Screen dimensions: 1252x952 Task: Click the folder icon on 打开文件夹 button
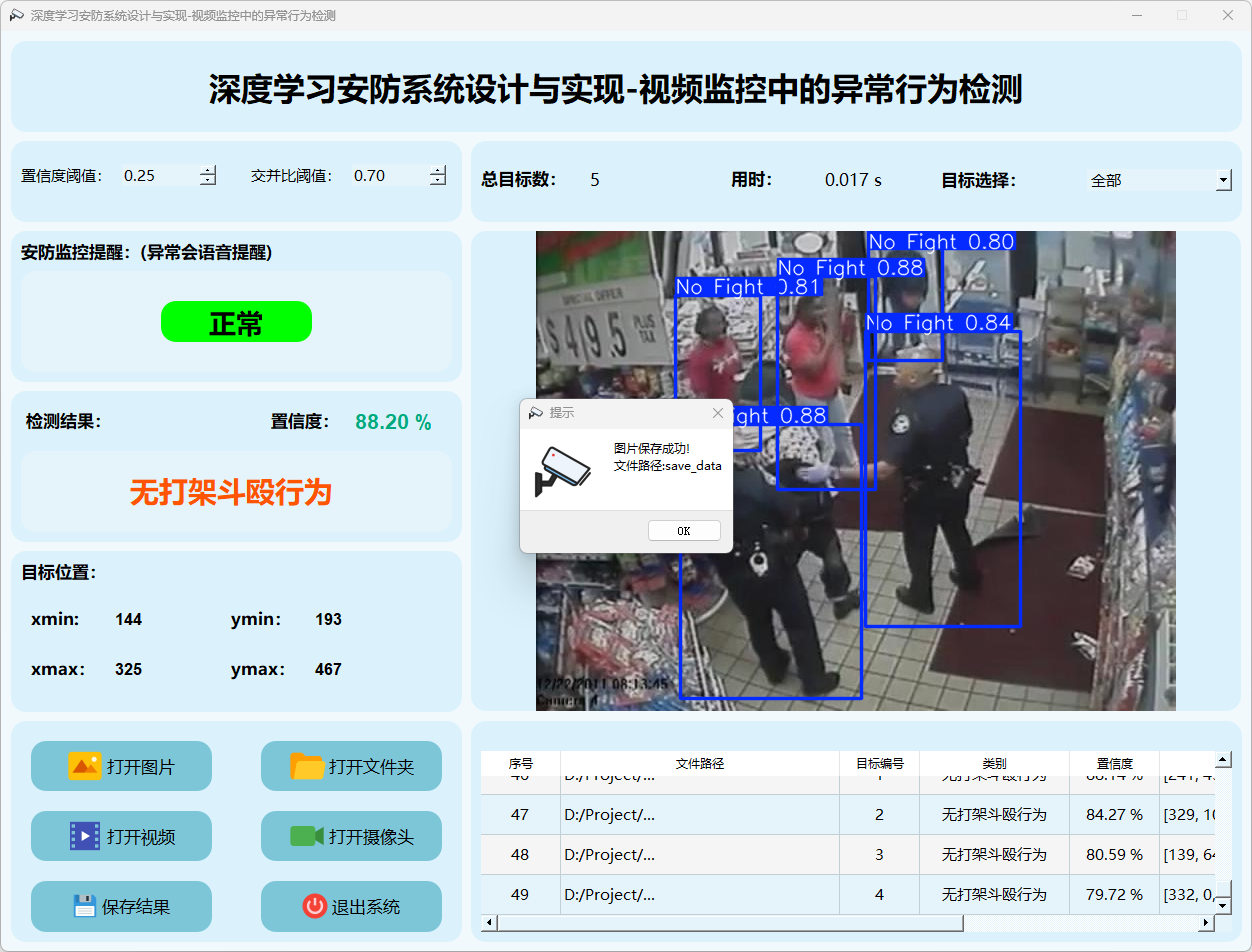(307, 766)
